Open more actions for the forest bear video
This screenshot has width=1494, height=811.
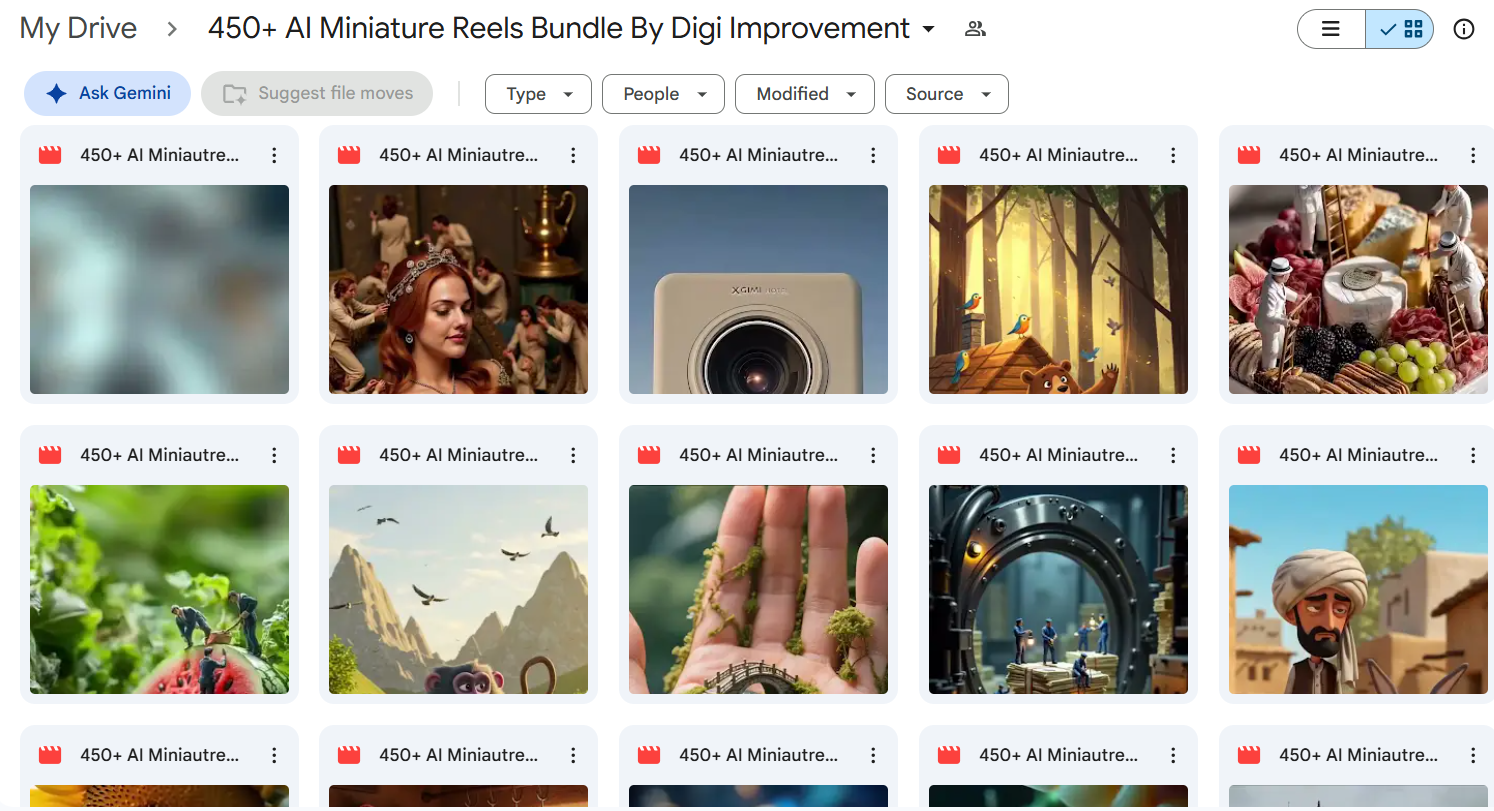coord(1173,155)
